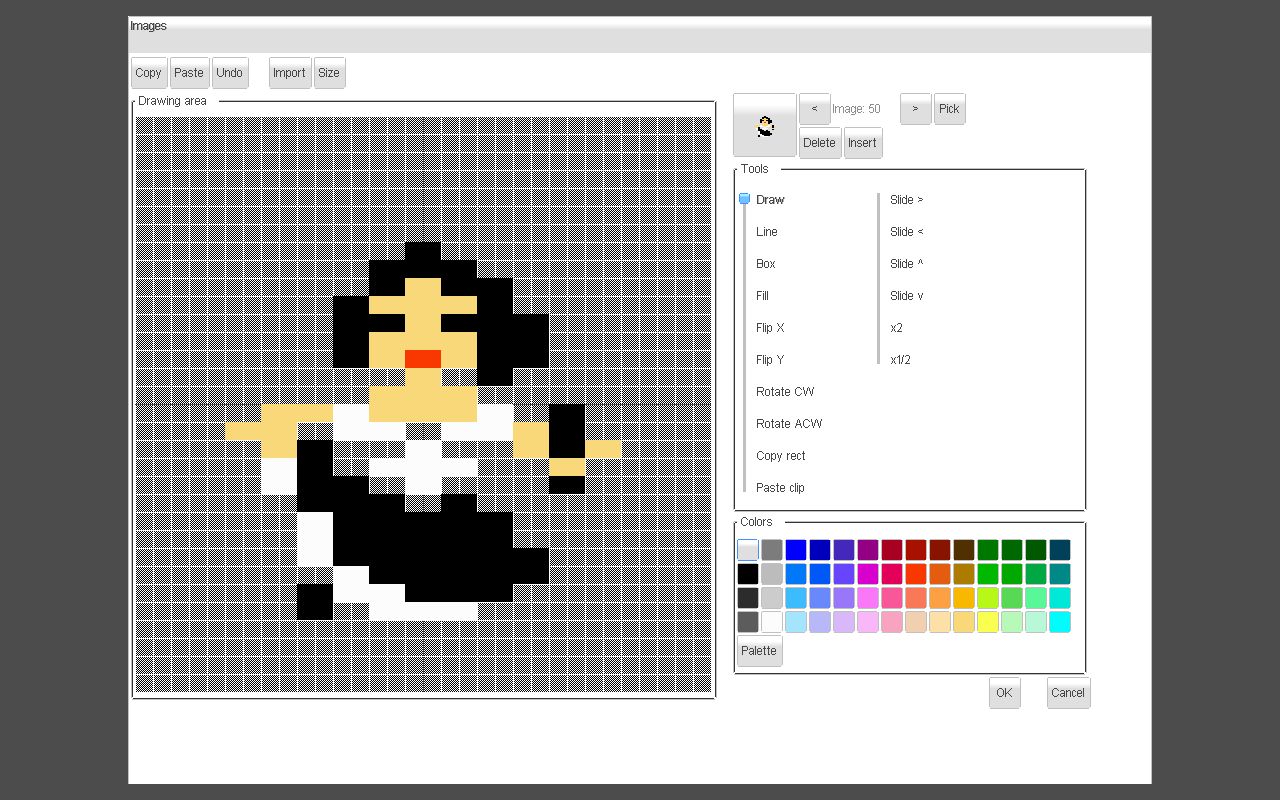Select the Fill tool
Image resolution: width=1280 pixels, height=800 pixels.
coord(763,296)
